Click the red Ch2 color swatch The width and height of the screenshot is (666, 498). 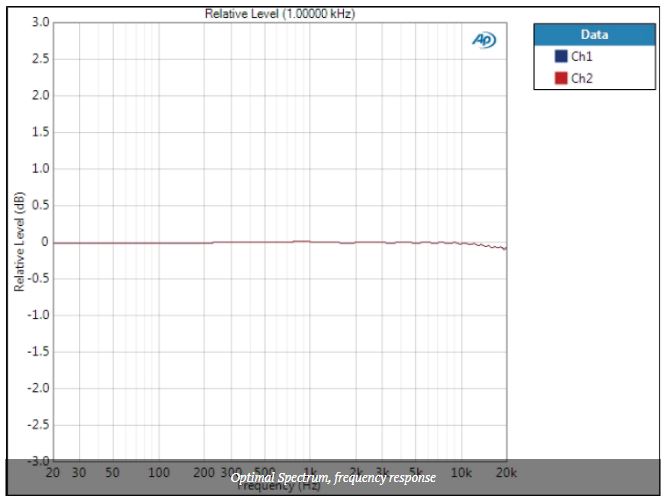(x=561, y=78)
